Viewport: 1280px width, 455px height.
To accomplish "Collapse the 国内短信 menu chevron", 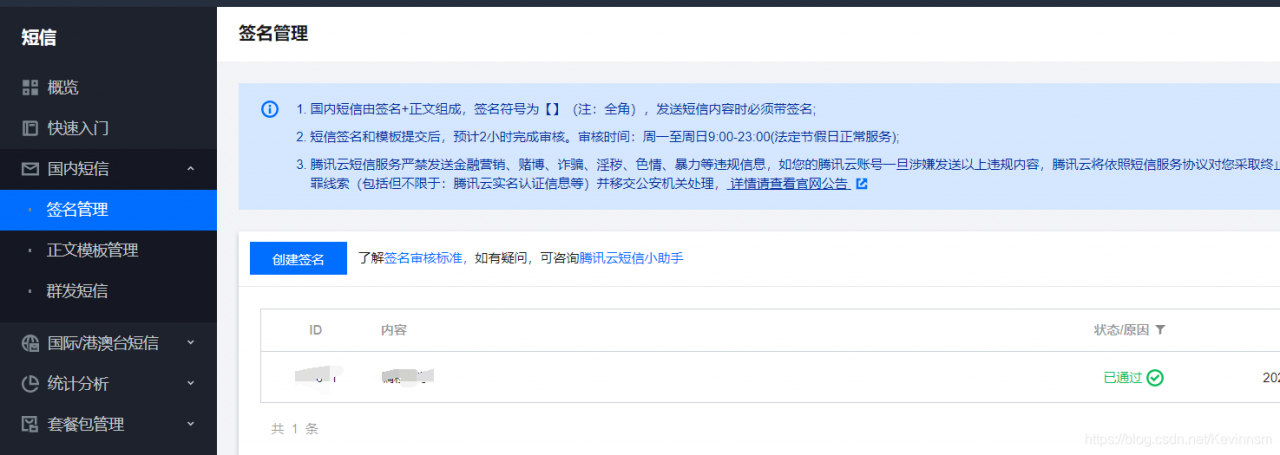I will coord(191,169).
